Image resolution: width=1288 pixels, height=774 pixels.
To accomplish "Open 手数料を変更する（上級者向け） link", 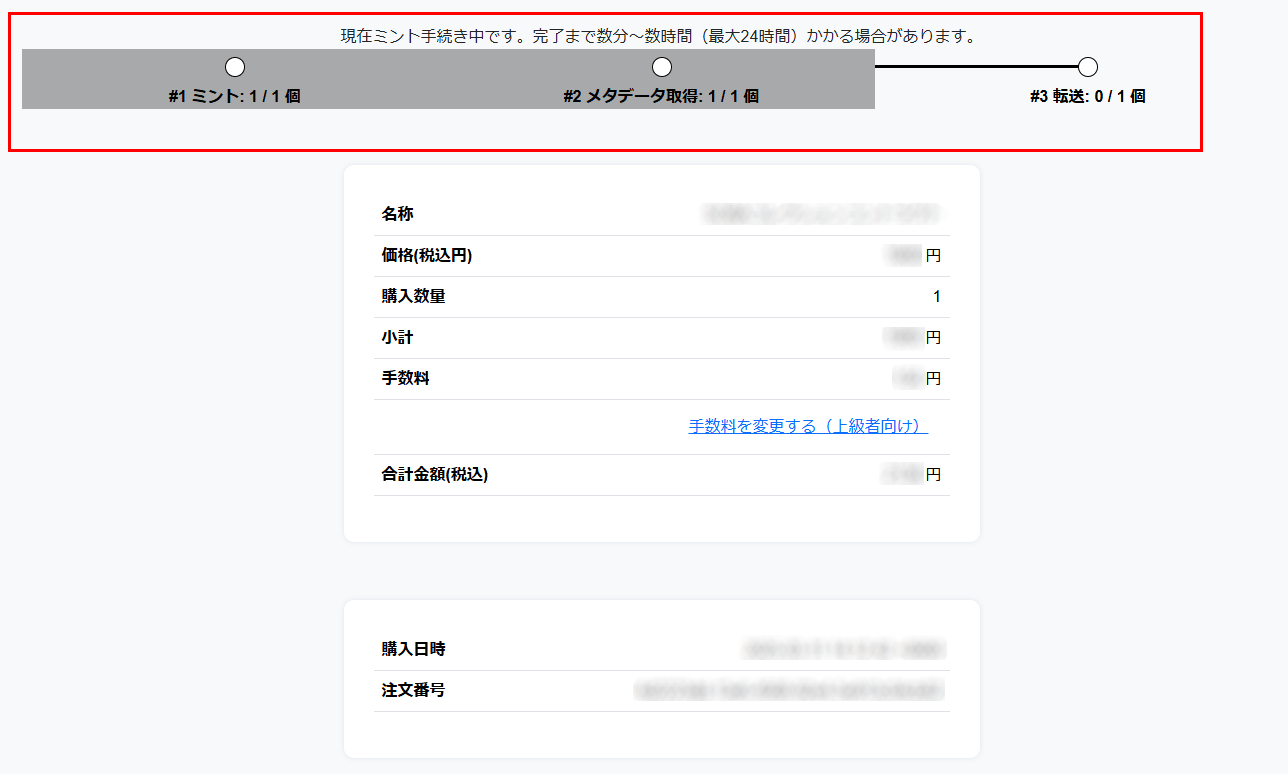I will 808,427.
